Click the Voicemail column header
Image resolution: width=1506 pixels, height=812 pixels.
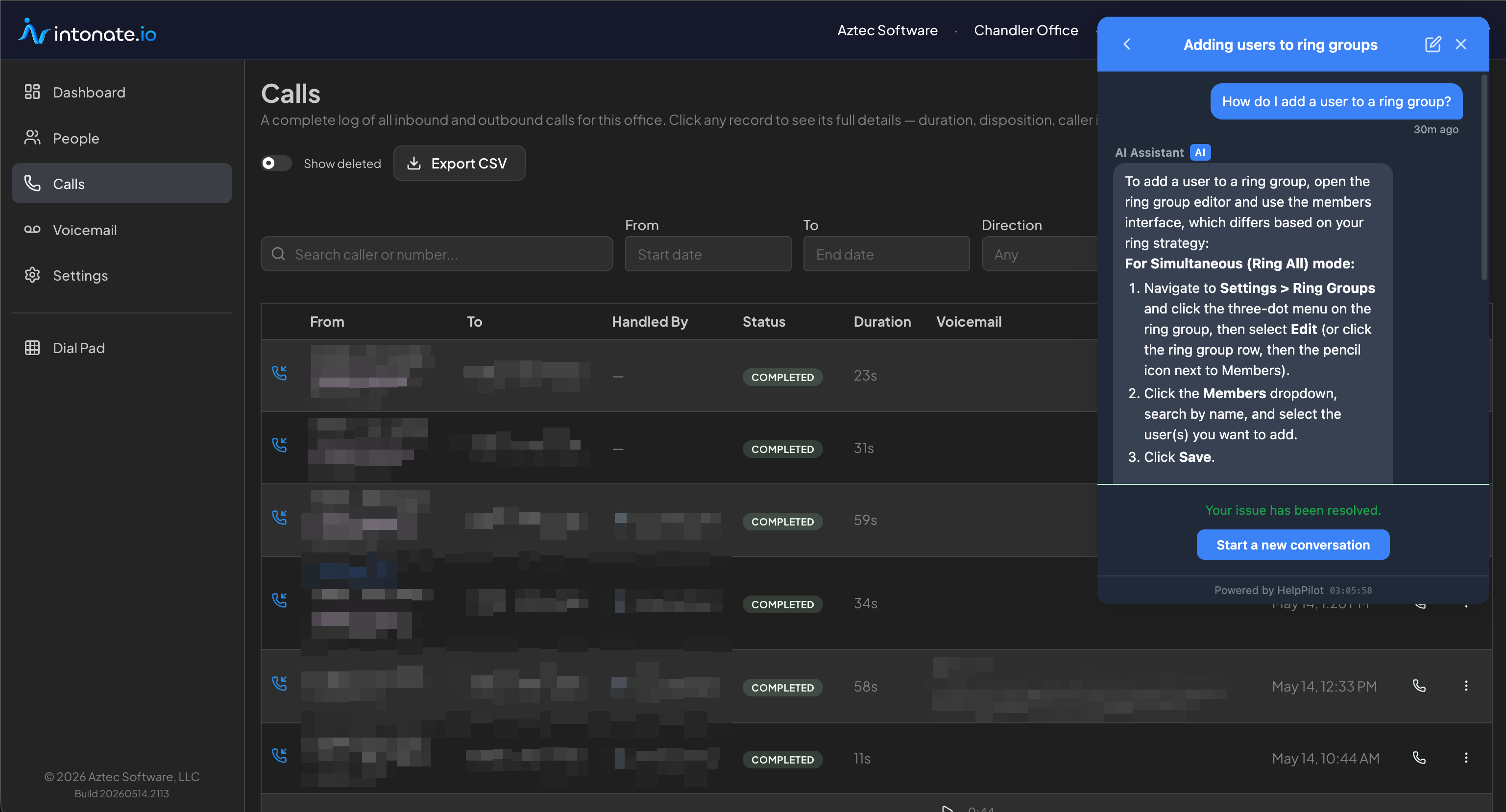pos(969,322)
